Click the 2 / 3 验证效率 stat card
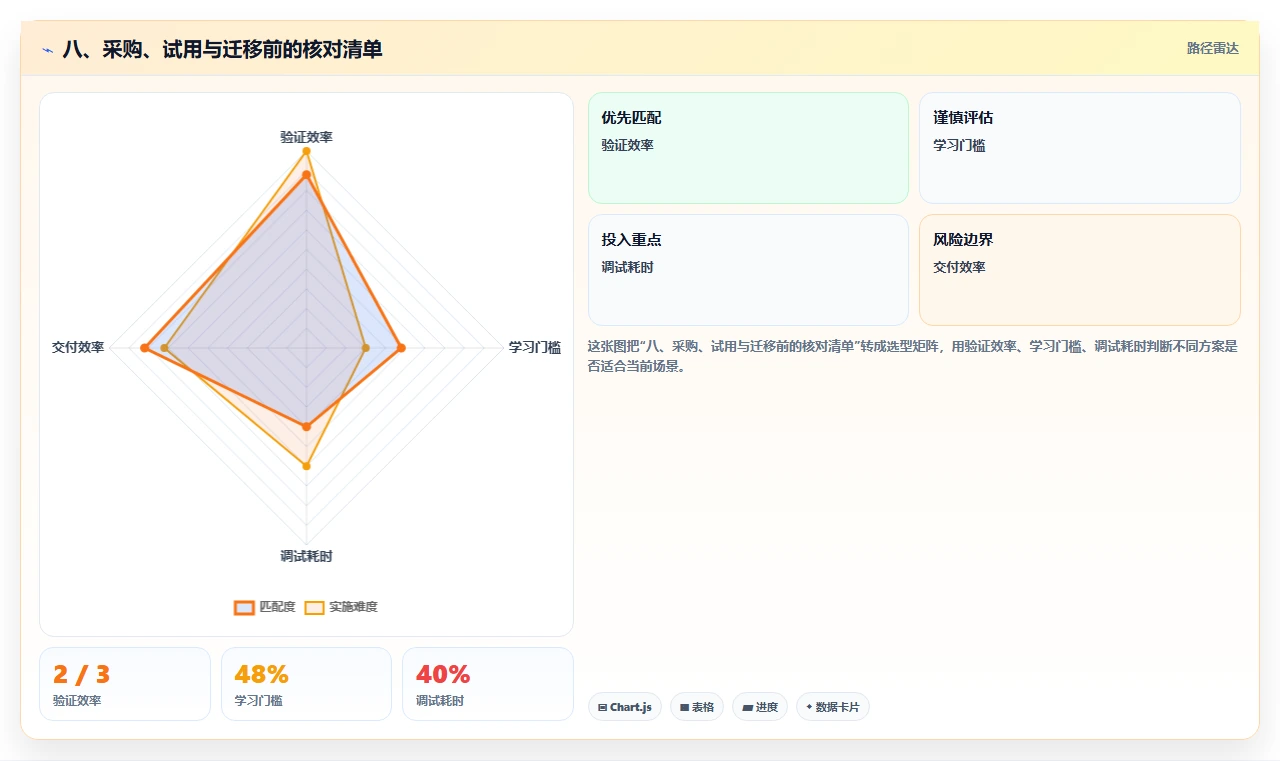Viewport: 1280px width, 761px height. coord(125,684)
